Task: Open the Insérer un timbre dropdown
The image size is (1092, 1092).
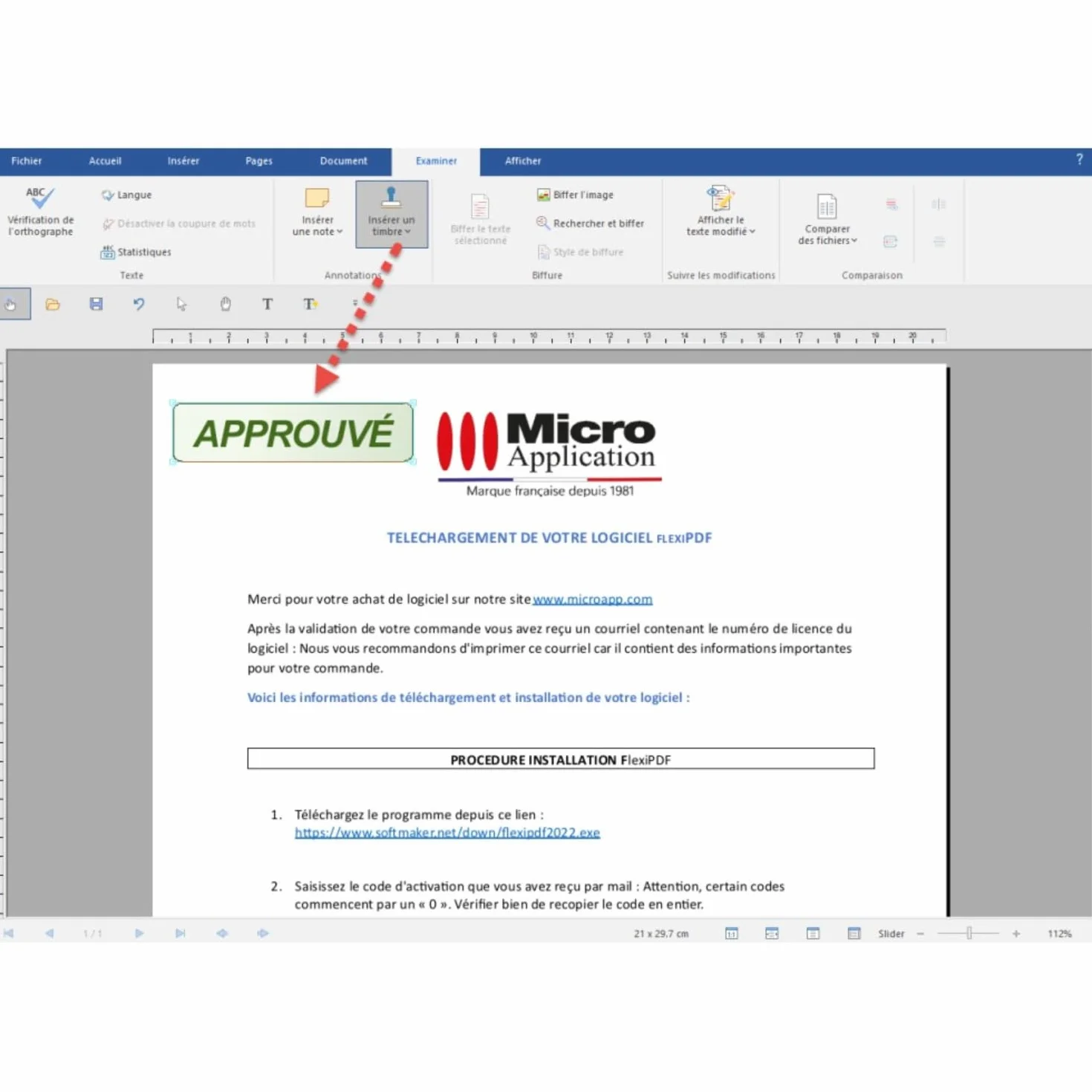Action: (x=391, y=214)
